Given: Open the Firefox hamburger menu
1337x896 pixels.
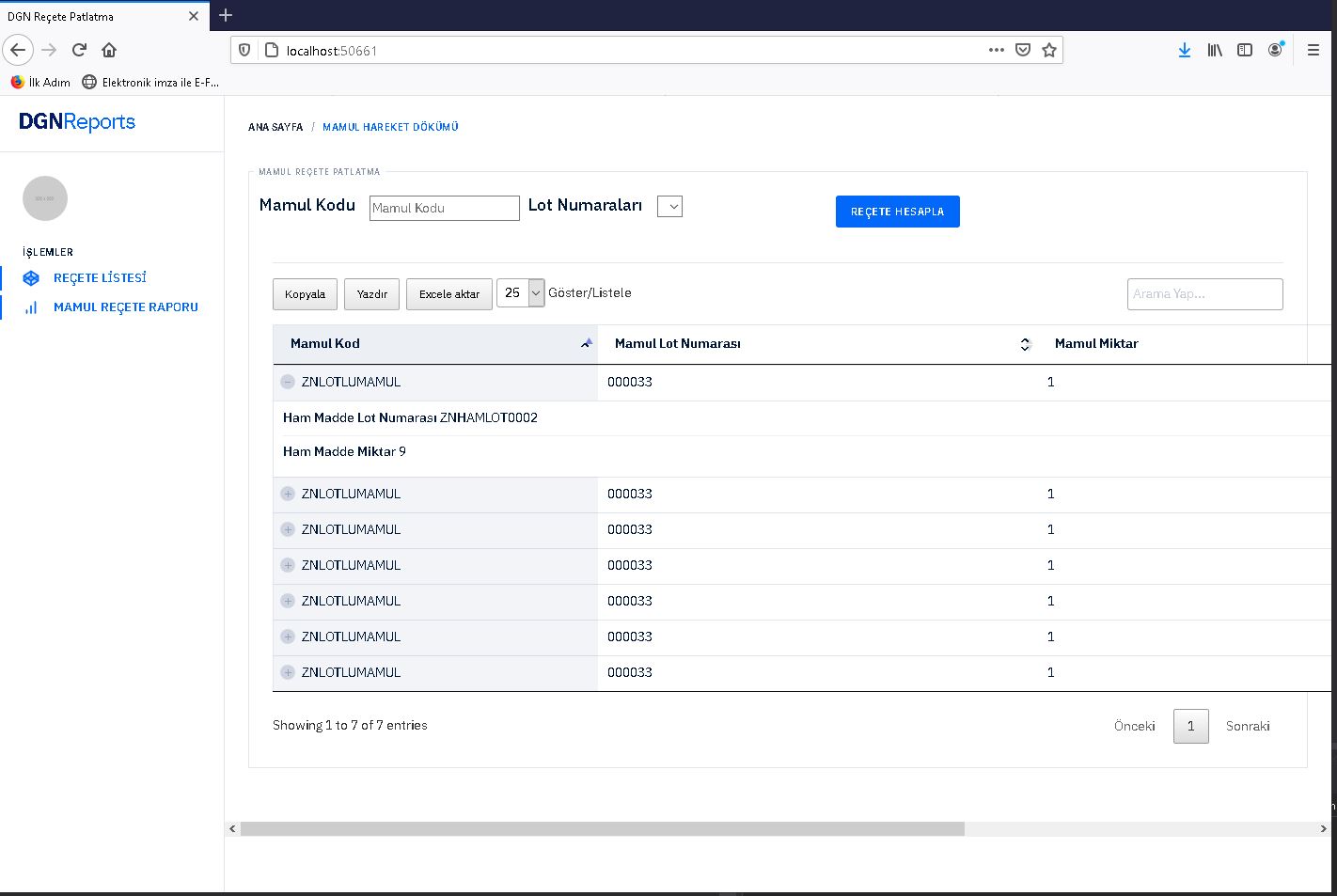Looking at the screenshot, I should click(1313, 50).
